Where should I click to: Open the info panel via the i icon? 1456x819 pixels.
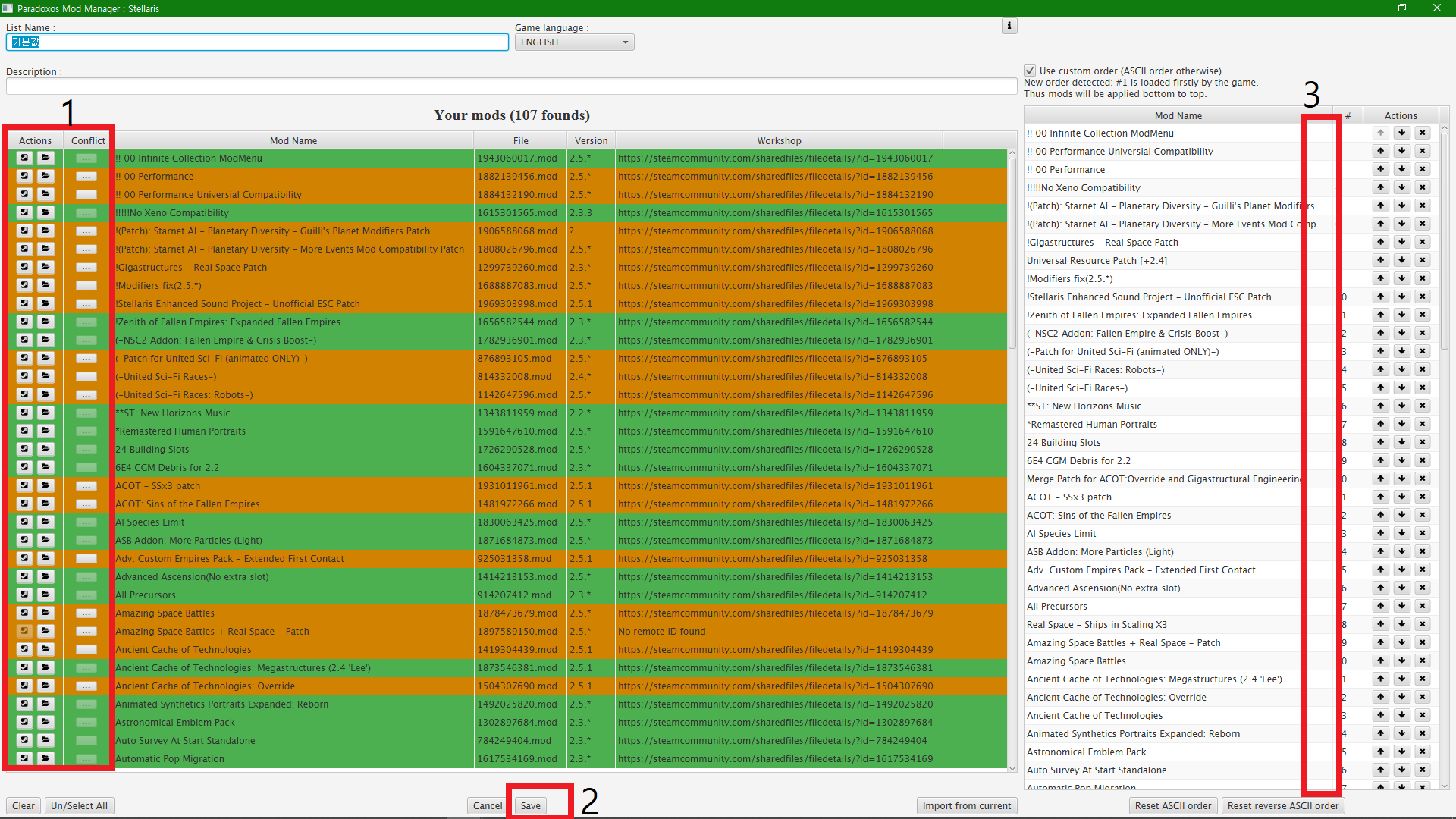coord(1009,25)
